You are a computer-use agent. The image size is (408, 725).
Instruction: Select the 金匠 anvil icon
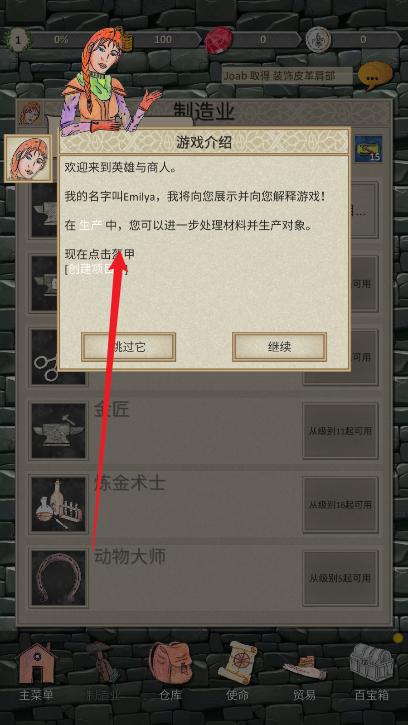click(x=58, y=430)
